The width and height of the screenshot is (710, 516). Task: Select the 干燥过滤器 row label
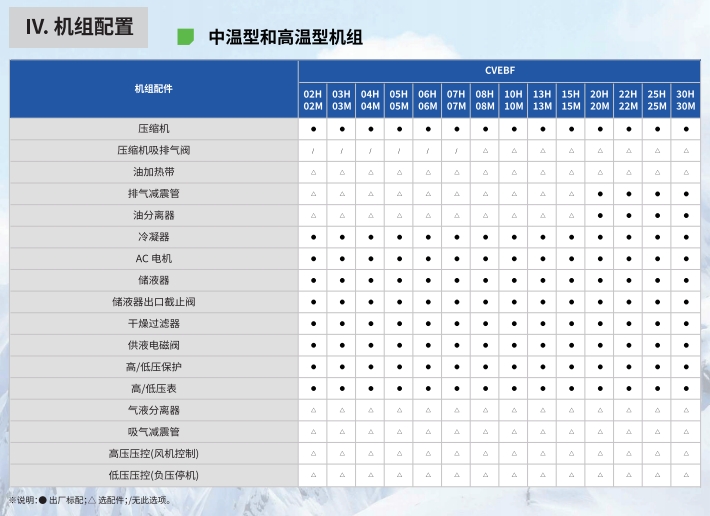coord(154,324)
